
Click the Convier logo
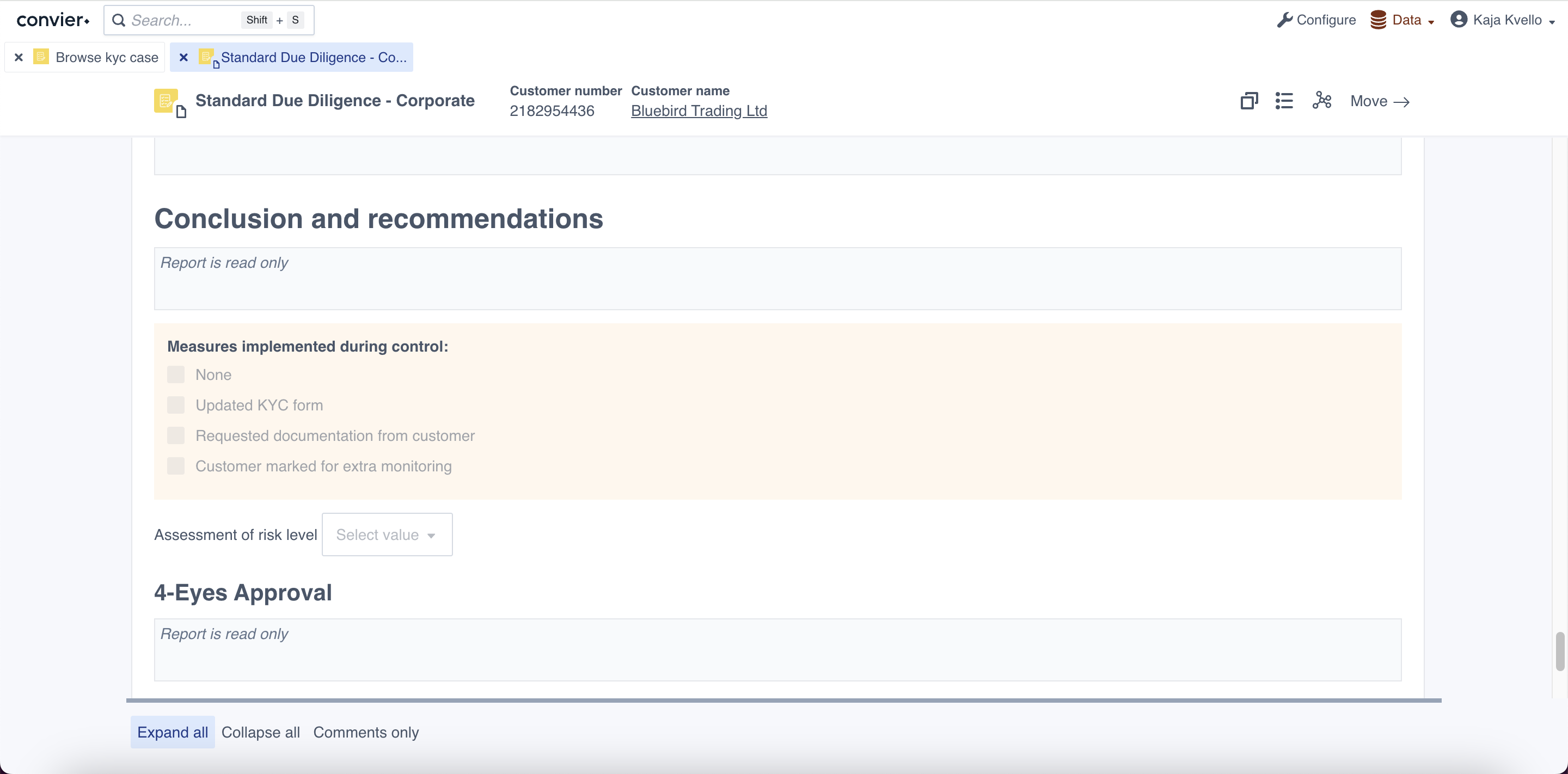pos(53,20)
